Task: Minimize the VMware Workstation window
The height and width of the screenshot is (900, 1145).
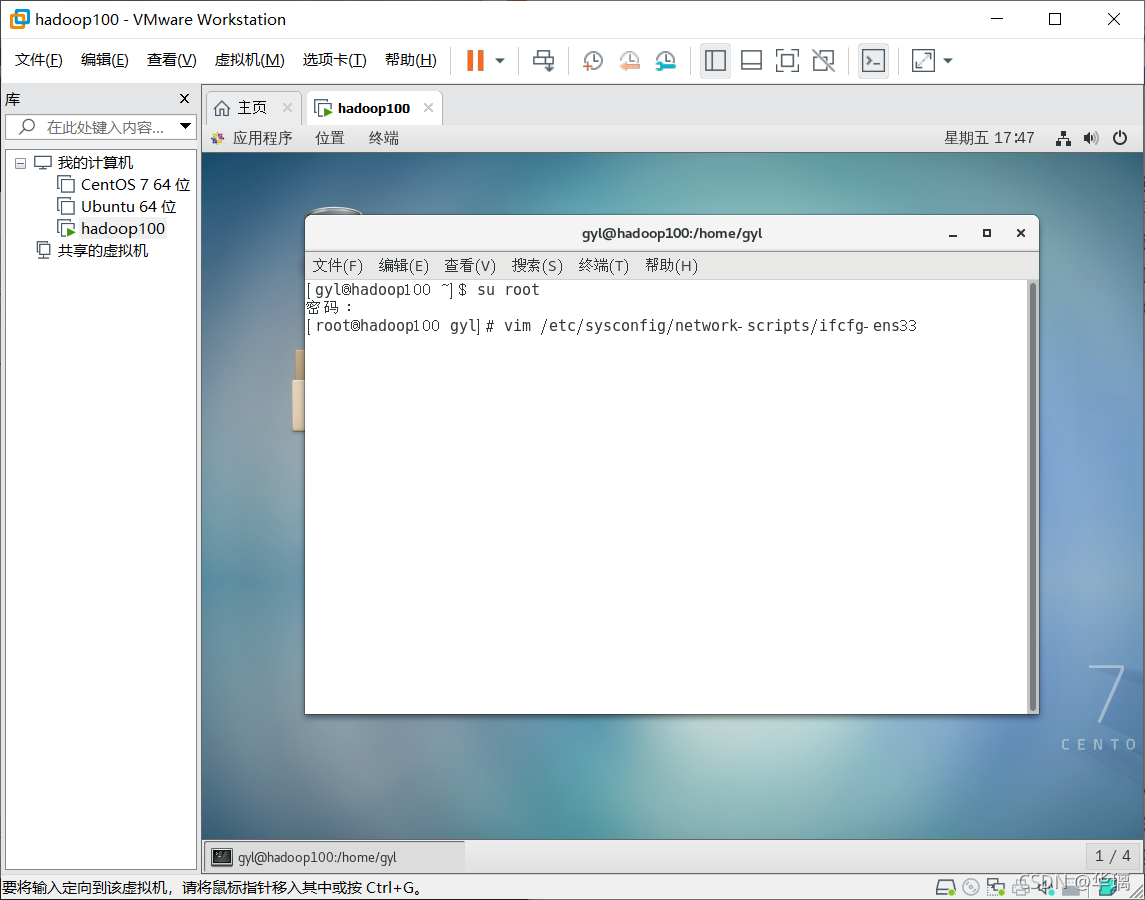Action: [997, 20]
